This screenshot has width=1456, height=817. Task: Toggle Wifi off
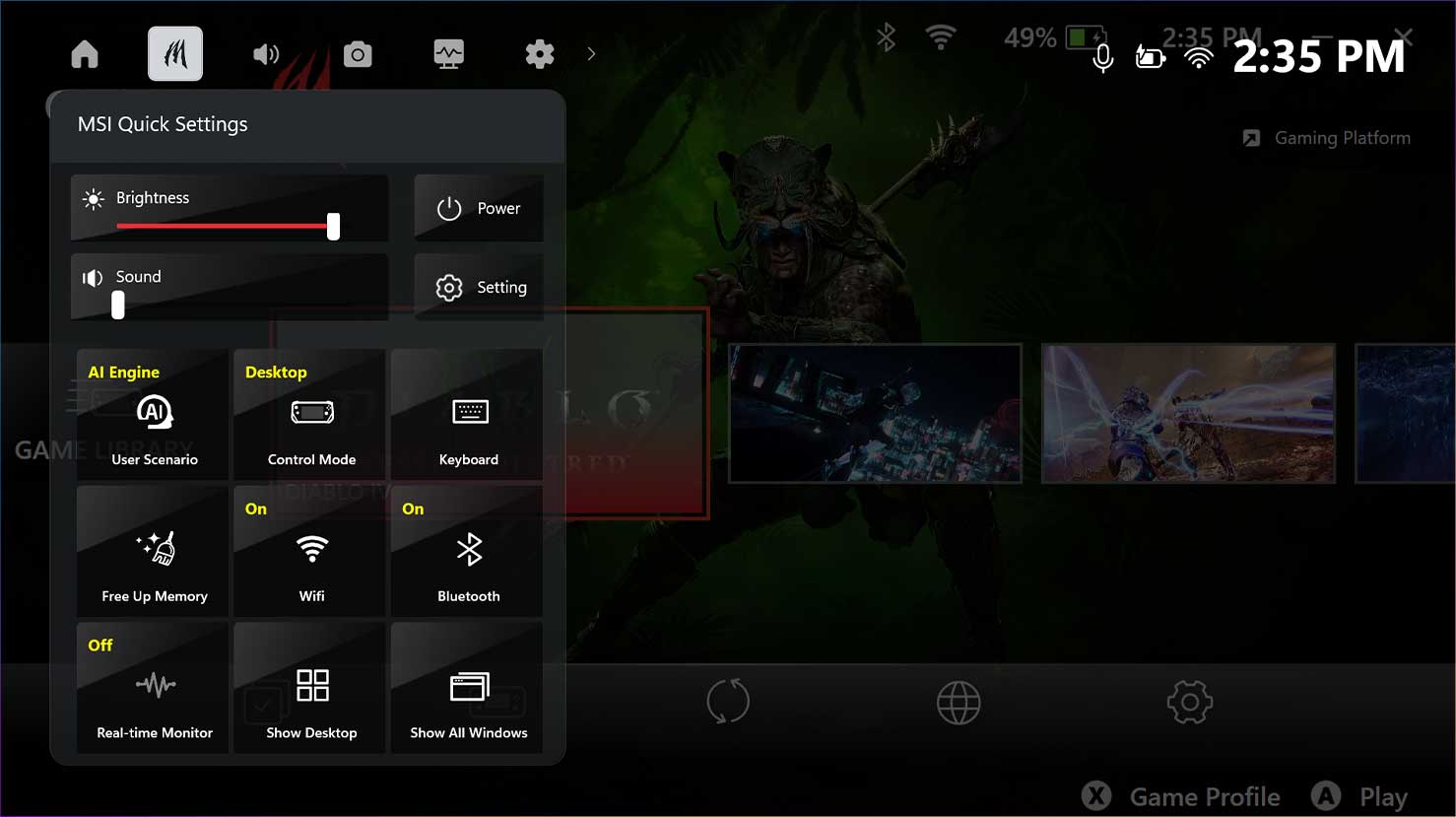point(309,552)
